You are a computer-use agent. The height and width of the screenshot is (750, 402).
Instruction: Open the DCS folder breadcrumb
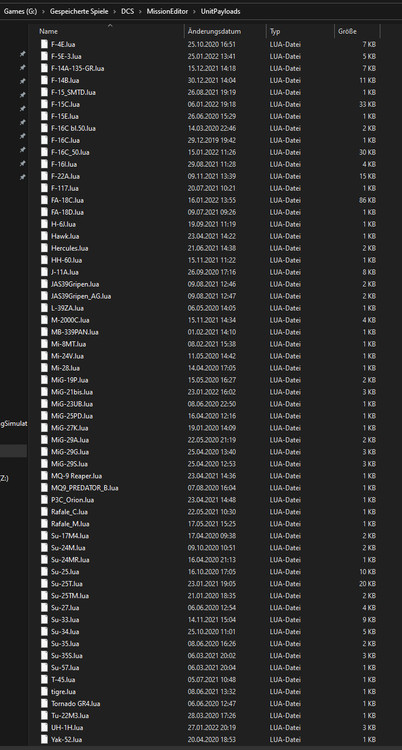pos(128,11)
